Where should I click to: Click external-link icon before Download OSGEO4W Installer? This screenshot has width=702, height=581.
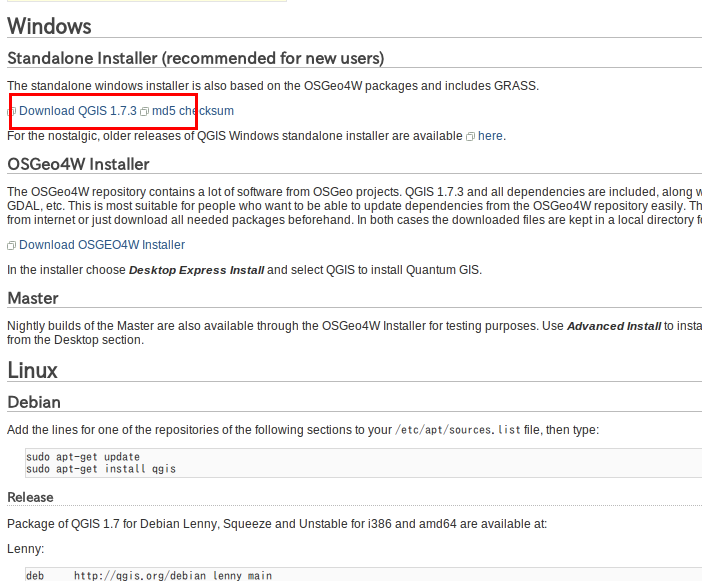[x=11, y=246]
